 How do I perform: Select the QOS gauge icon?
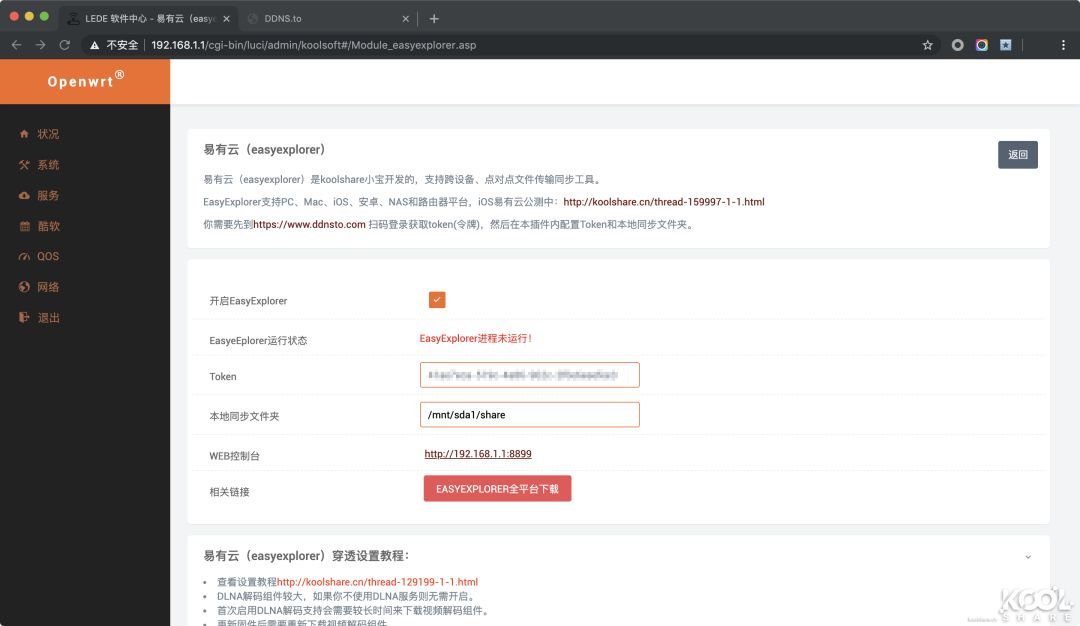[x=24, y=256]
